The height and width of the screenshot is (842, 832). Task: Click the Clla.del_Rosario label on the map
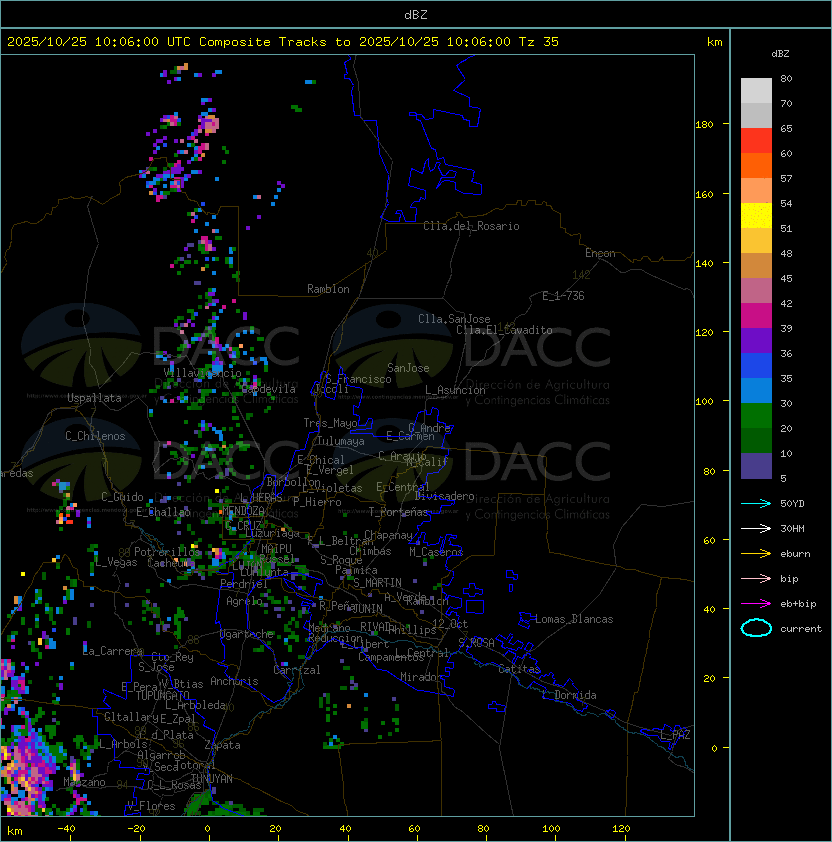471,226
